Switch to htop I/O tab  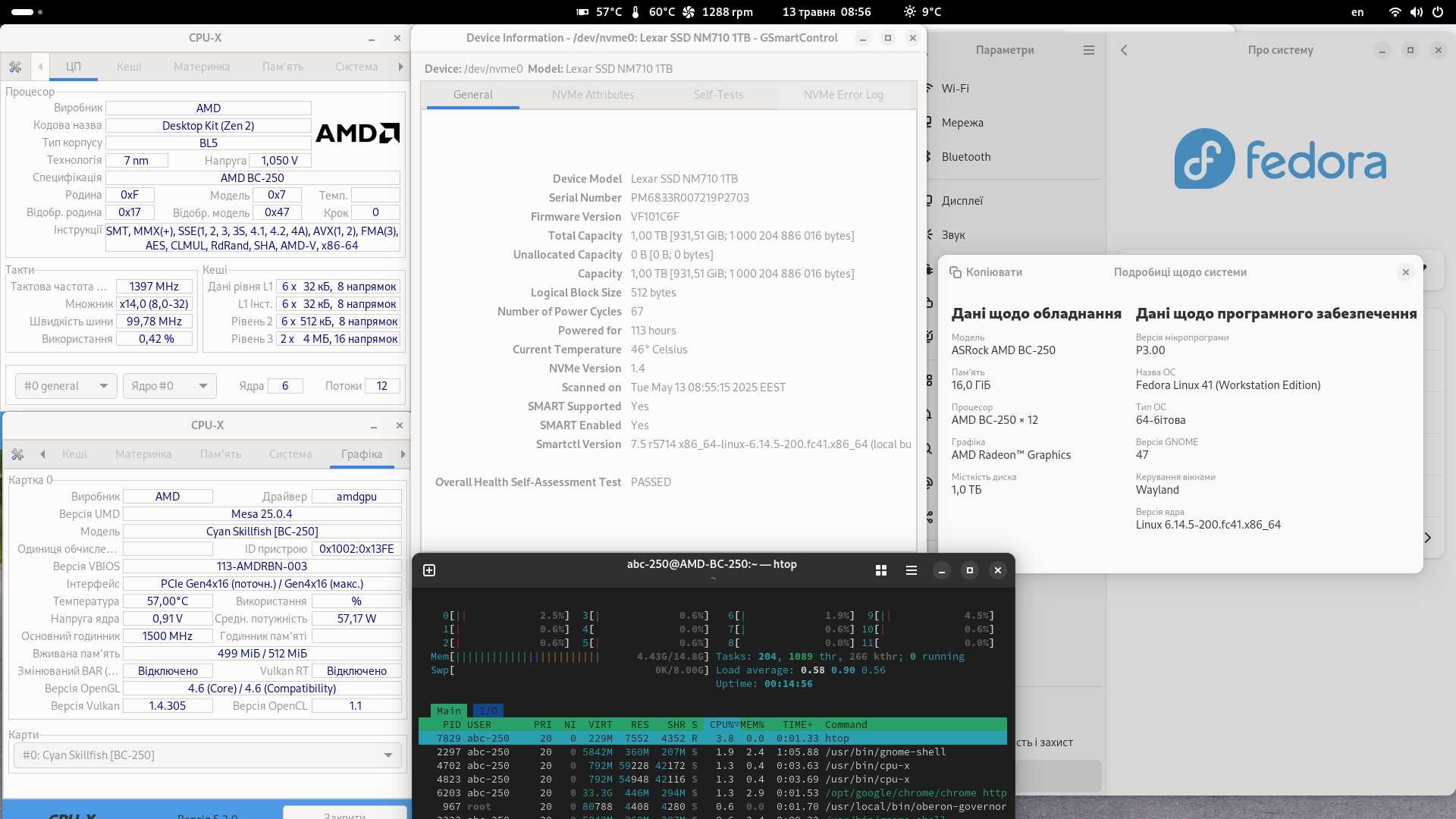[488, 711]
